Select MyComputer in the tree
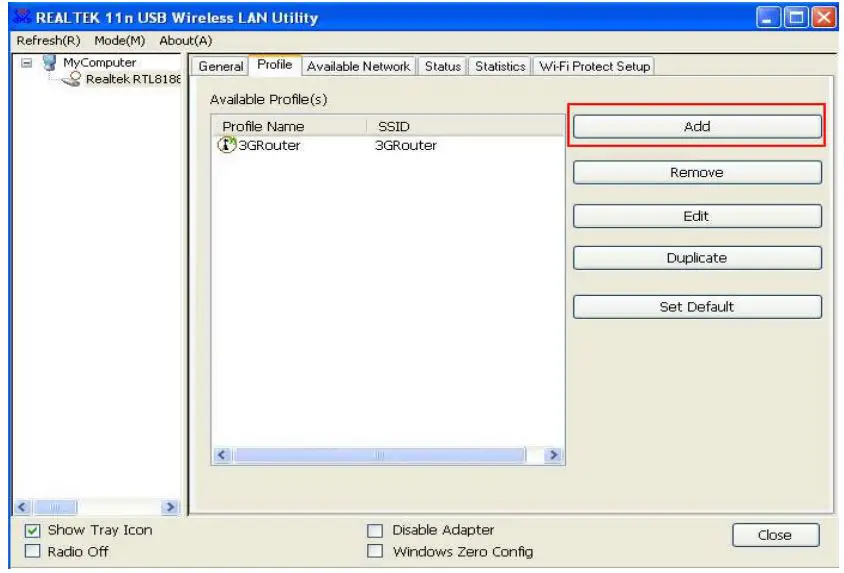The height and width of the screenshot is (573, 844). [100, 62]
